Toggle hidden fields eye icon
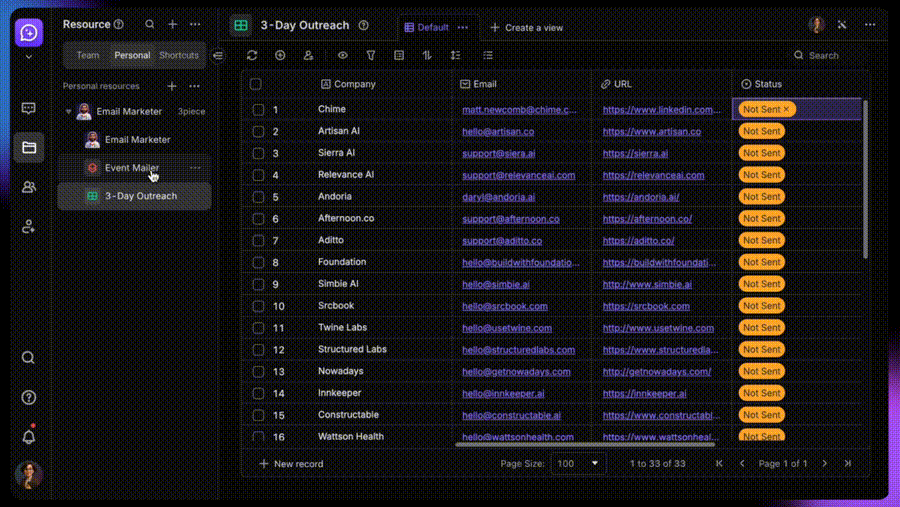Viewport: 900px width, 507px height. pyautogui.click(x=343, y=55)
